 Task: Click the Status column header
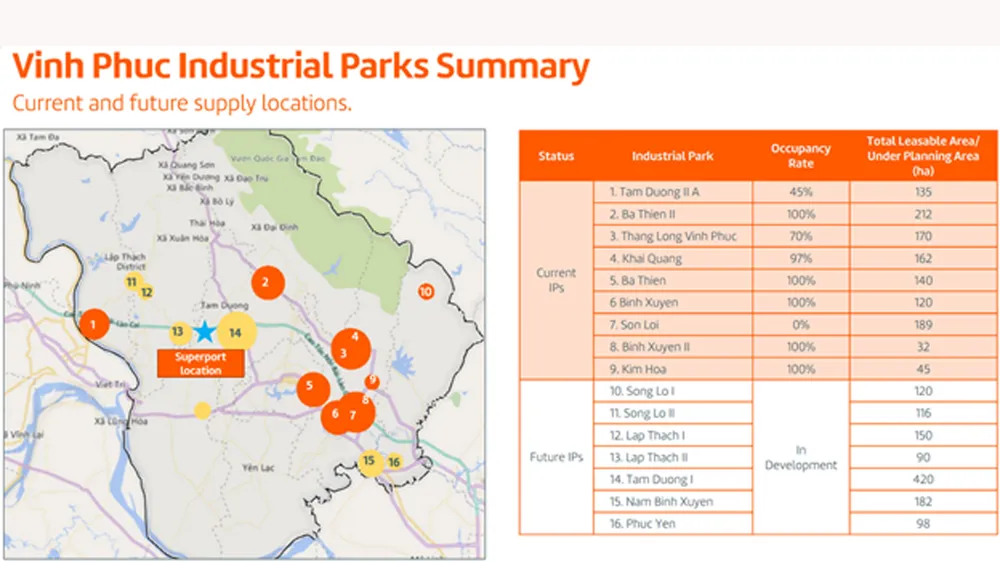point(556,156)
